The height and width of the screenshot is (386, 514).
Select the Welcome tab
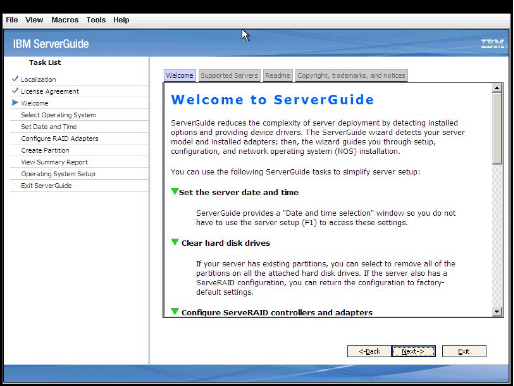179,75
